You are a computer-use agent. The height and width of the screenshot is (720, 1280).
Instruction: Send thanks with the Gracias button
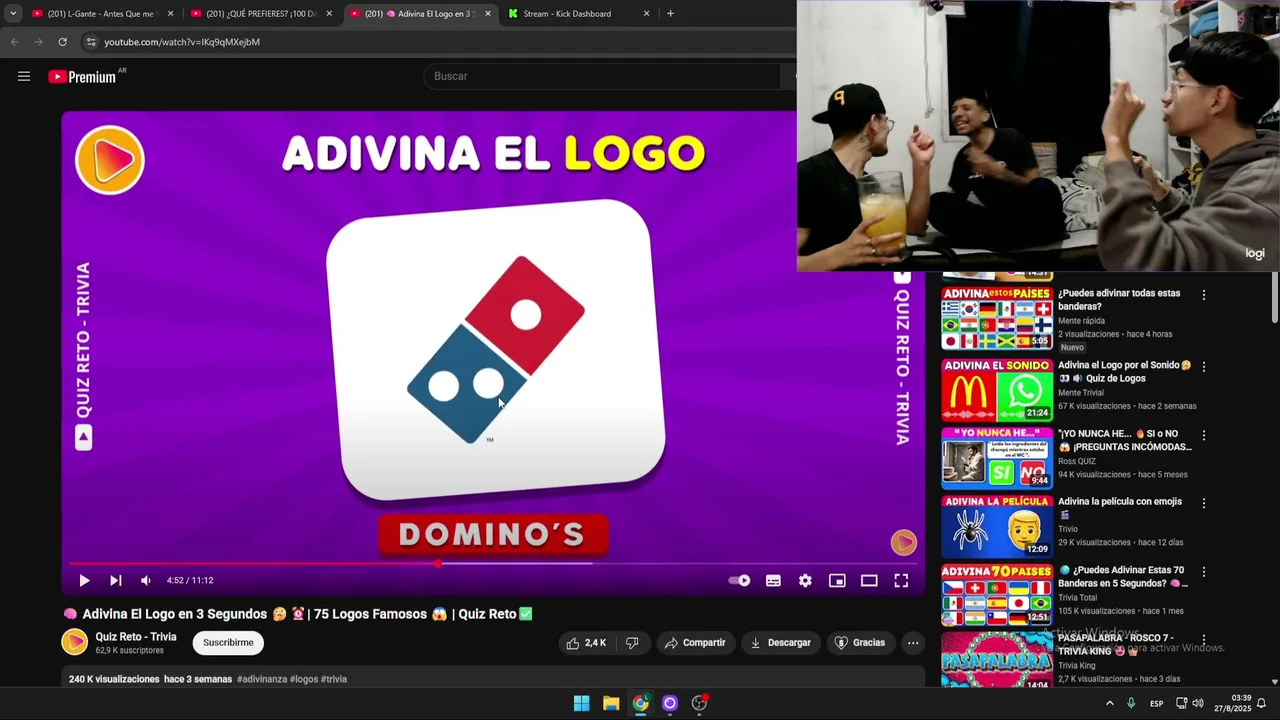(x=860, y=643)
